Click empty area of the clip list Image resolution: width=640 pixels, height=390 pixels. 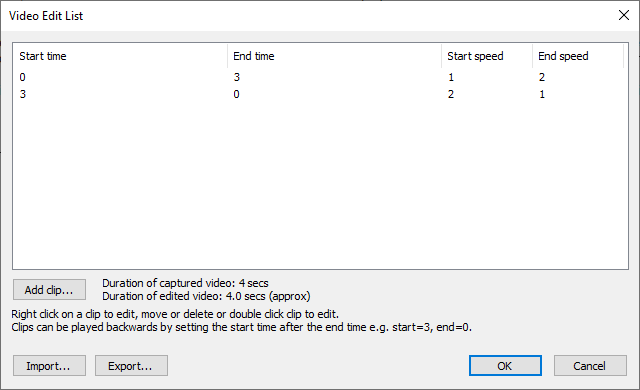(320, 184)
